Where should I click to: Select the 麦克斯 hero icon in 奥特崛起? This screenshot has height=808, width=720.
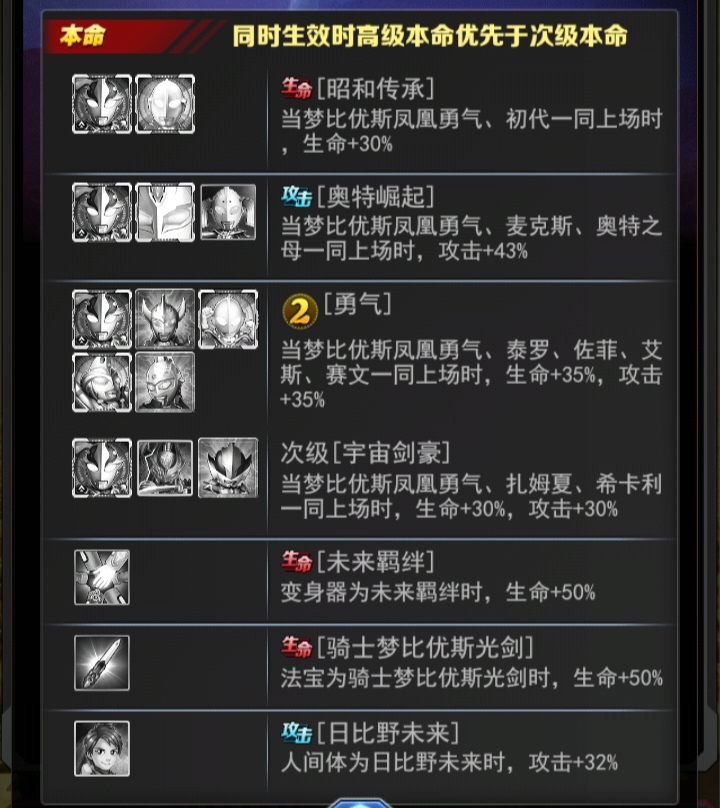click(165, 212)
